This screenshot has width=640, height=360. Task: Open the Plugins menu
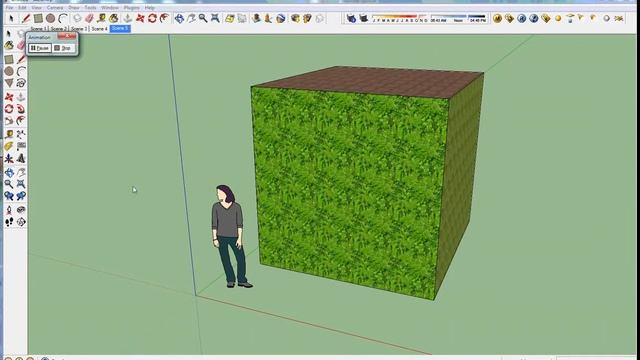[x=132, y=7]
